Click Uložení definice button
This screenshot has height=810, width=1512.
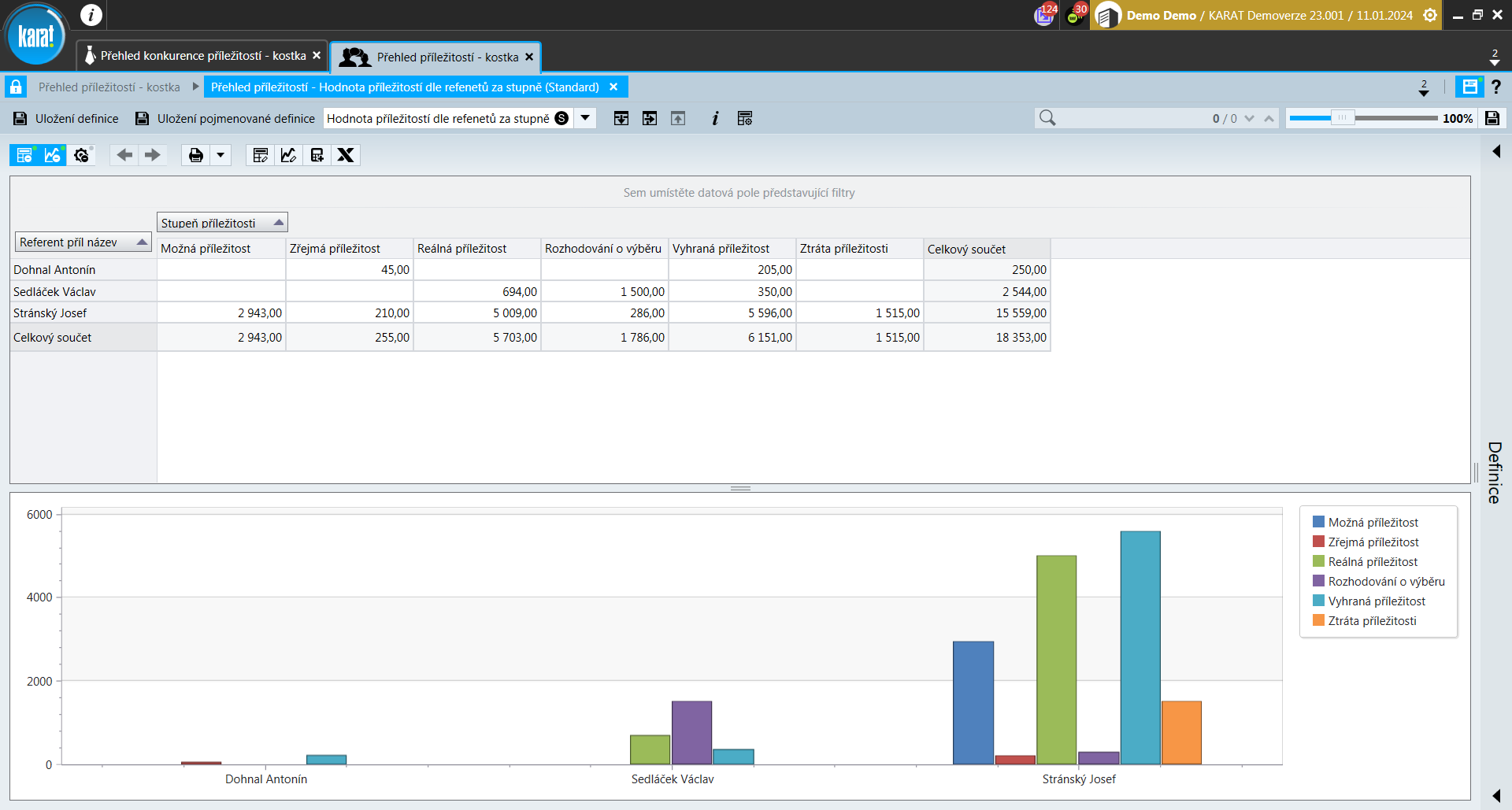66,118
